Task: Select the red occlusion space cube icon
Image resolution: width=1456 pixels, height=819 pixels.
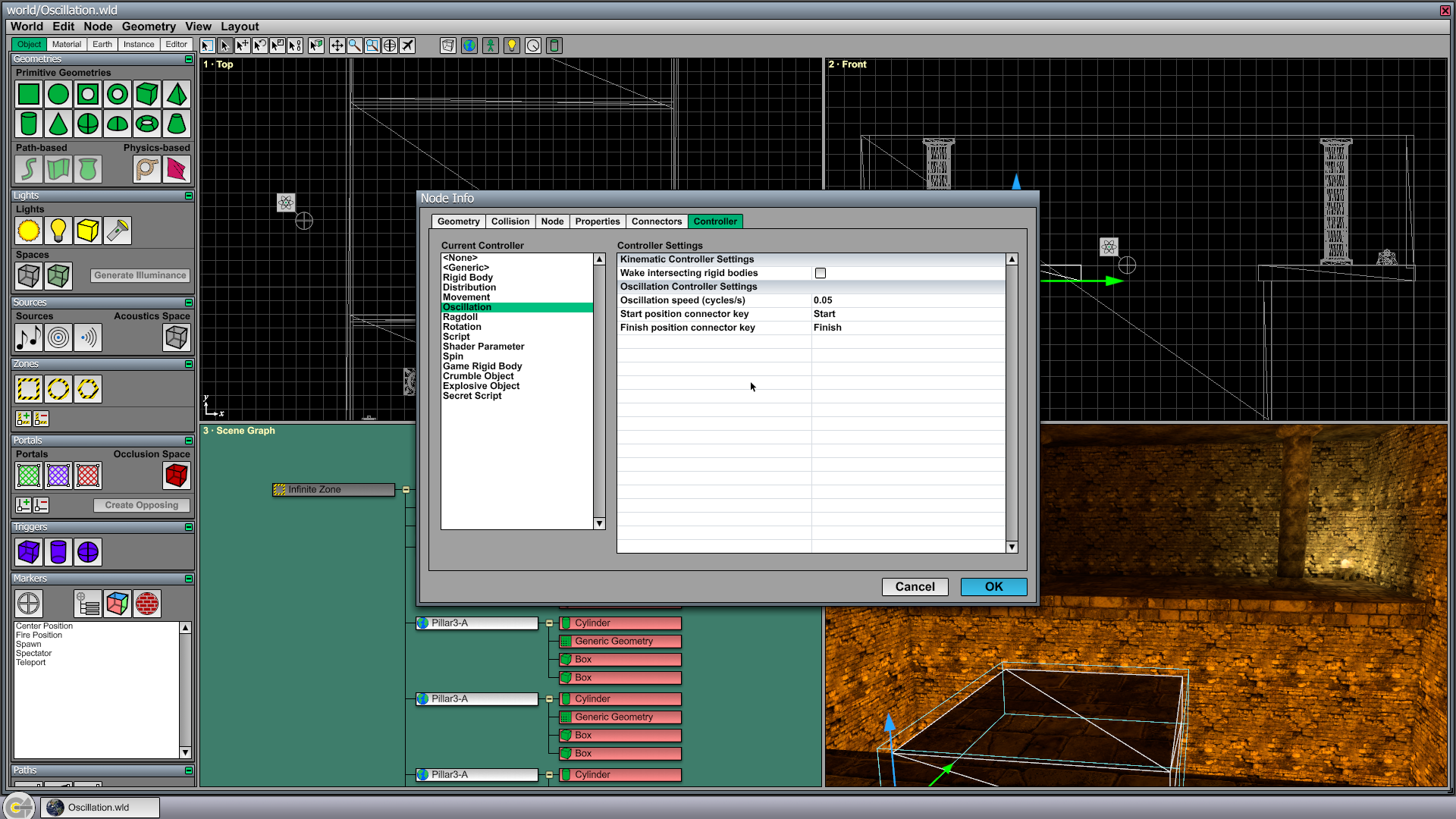Action: (x=177, y=475)
